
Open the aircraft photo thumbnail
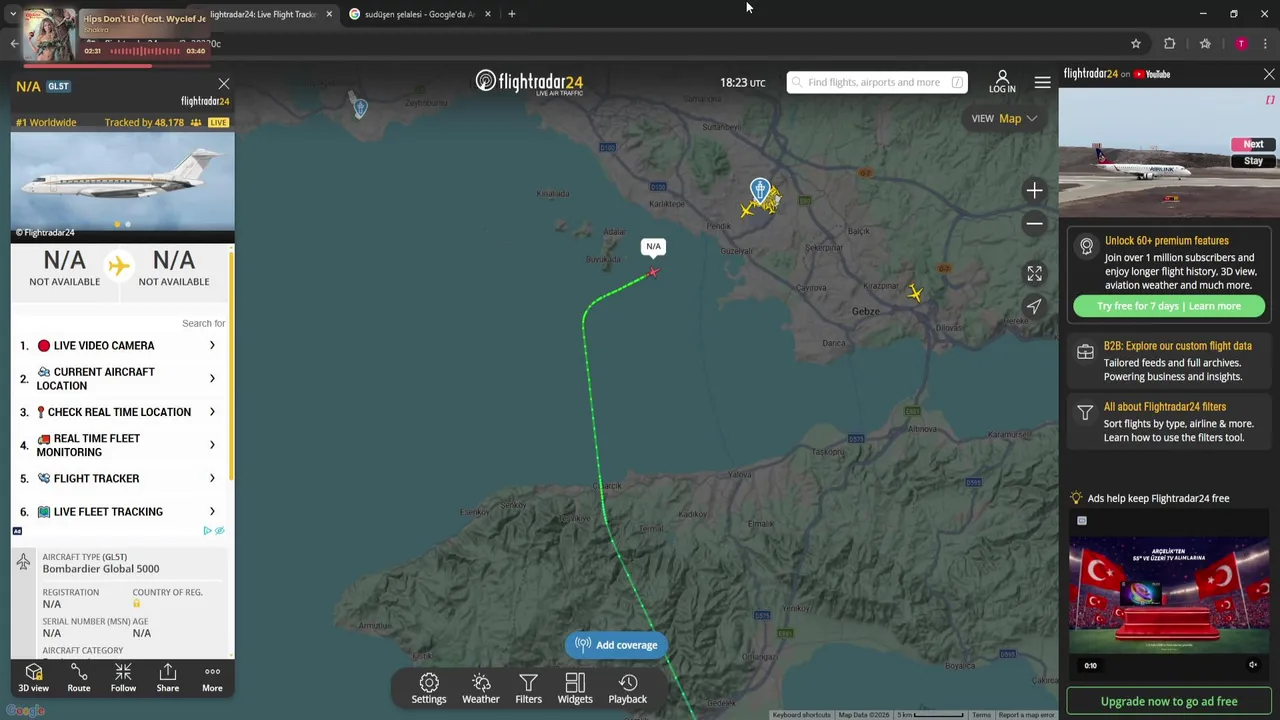tap(122, 183)
